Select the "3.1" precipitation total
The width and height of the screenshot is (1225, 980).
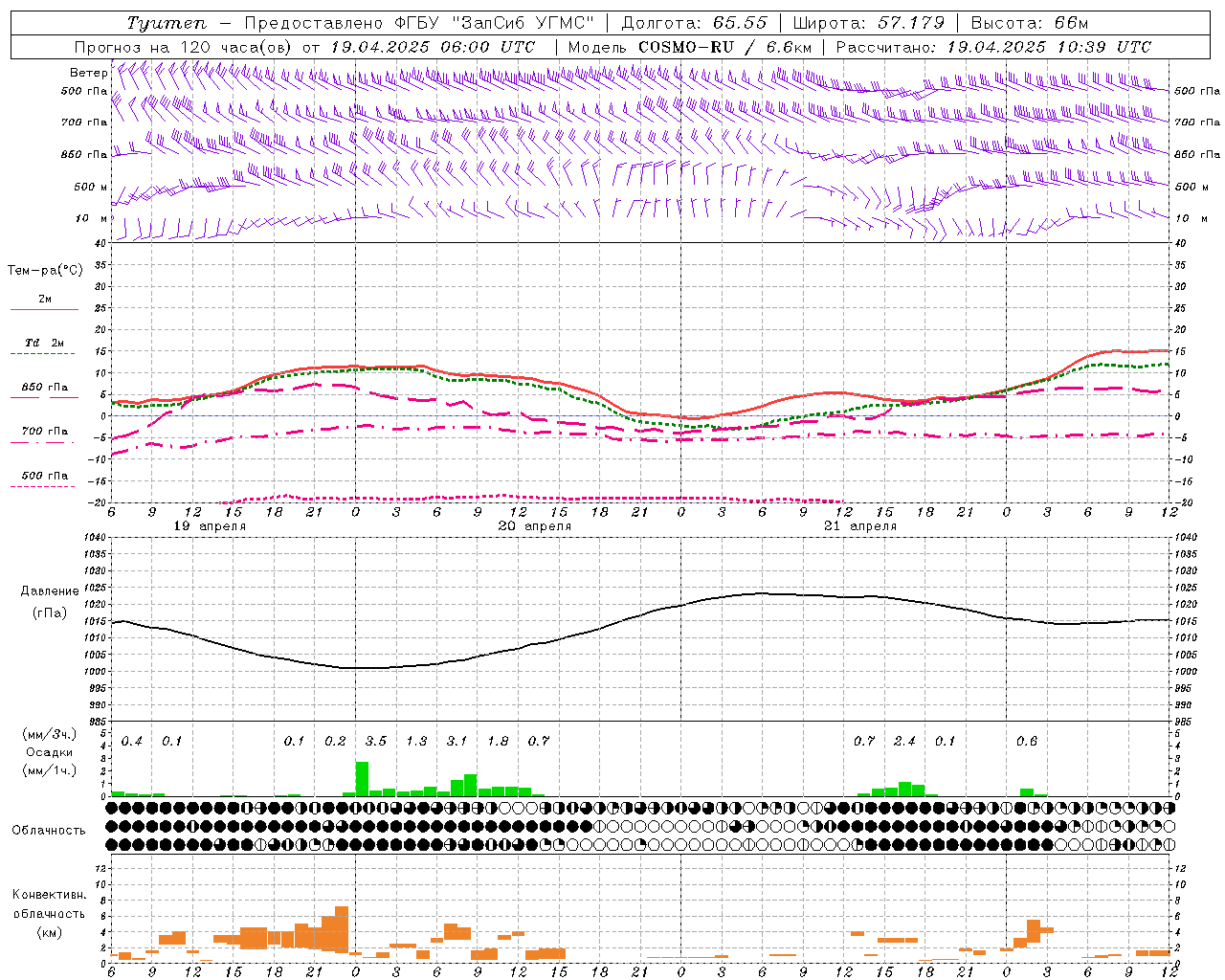(457, 742)
